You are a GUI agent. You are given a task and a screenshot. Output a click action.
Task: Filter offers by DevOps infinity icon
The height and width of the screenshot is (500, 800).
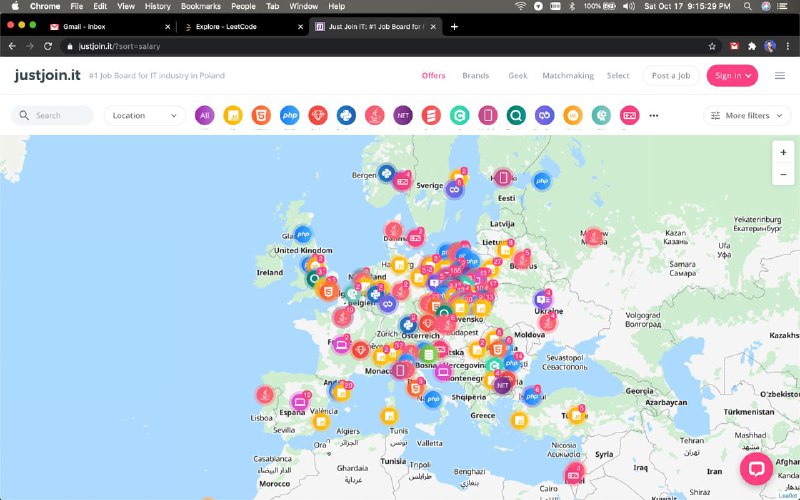pos(544,115)
